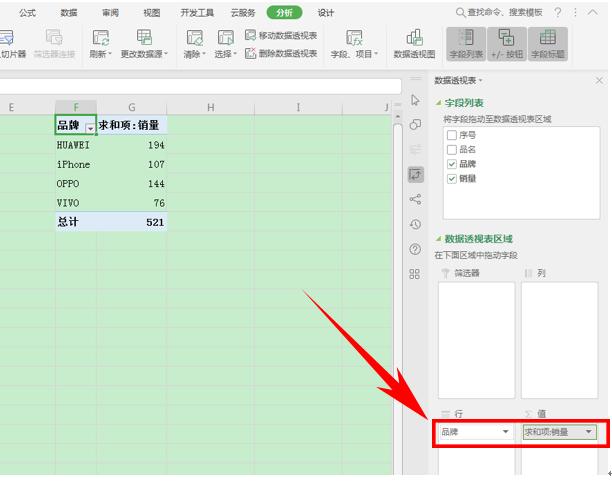Check the 品名 field checkbox
612x481 pixels.
click(452, 150)
